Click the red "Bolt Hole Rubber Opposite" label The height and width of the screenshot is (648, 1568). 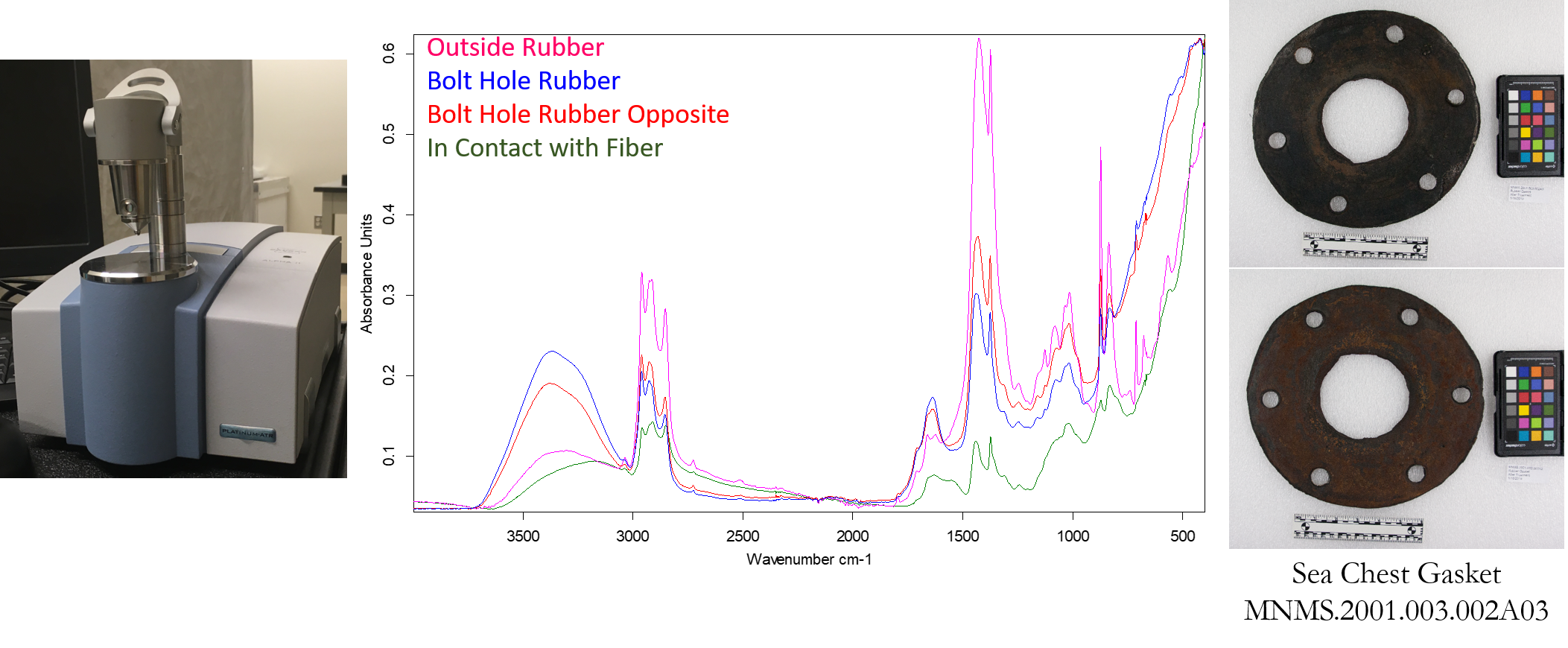(577, 115)
